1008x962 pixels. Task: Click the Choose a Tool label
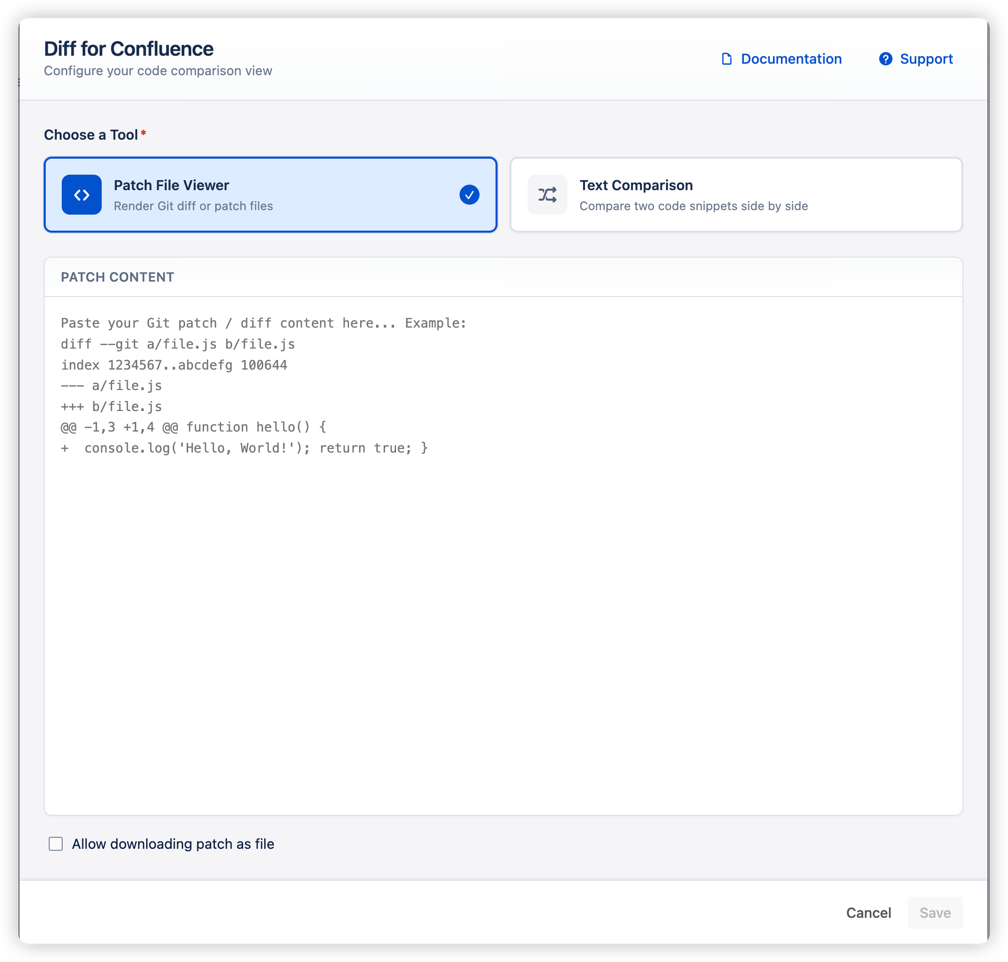pyautogui.click(x=89, y=134)
